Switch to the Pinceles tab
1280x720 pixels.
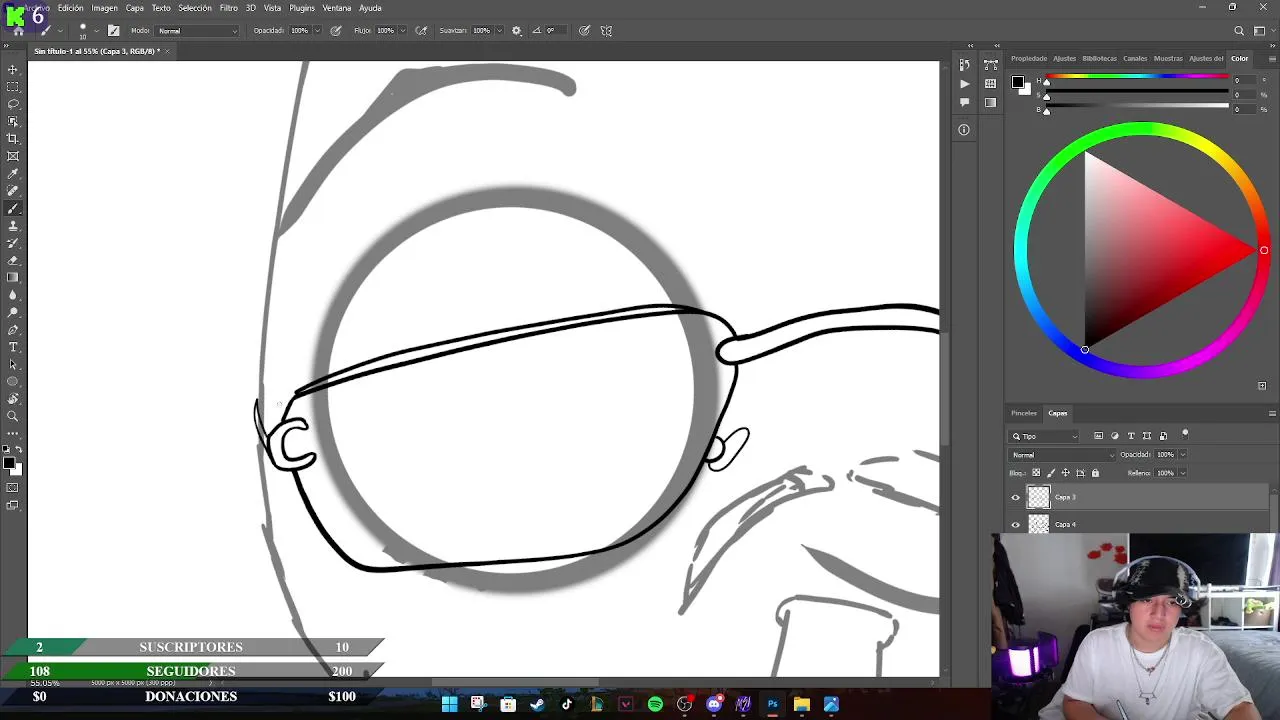1024,413
